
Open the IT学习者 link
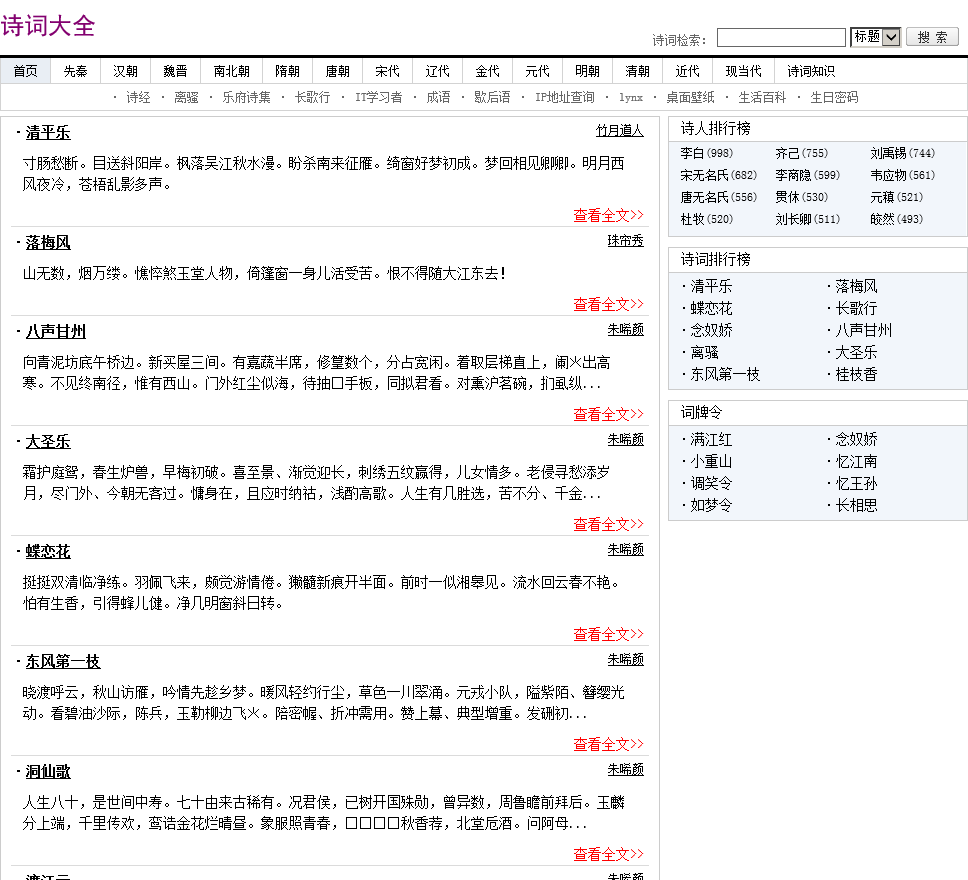point(378,98)
